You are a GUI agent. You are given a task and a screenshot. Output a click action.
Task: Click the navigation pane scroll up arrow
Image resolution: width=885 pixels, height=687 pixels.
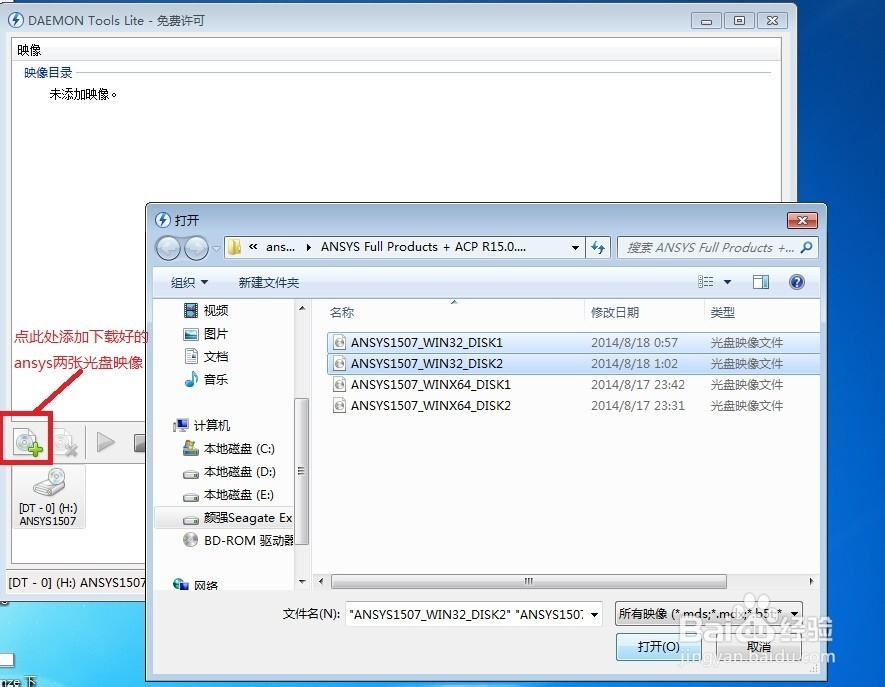tap(302, 308)
